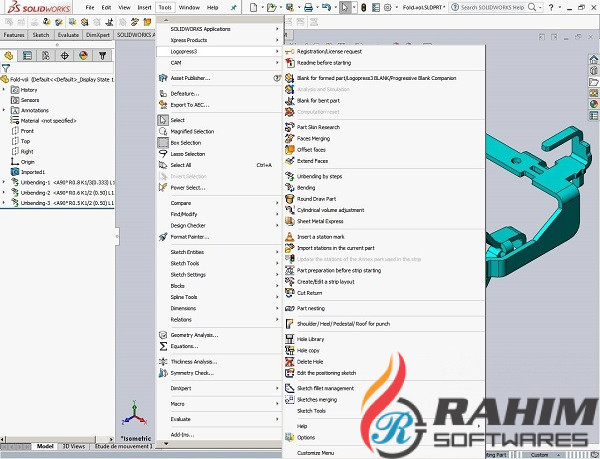Toggle Box Selection mode
This screenshot has height=459, width=600.
[x=219, y=143]
